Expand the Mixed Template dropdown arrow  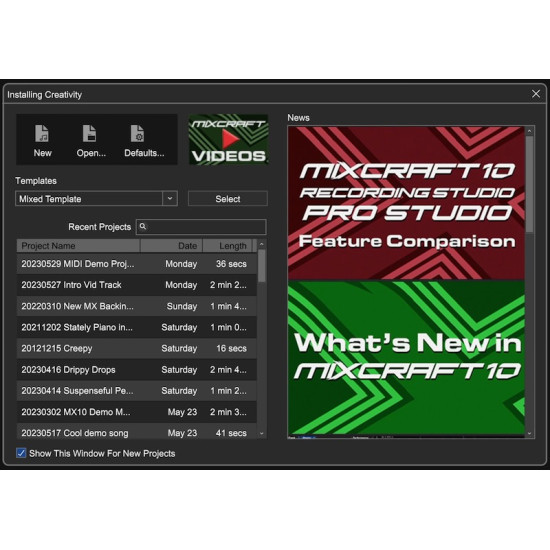[x=170, y=199]
